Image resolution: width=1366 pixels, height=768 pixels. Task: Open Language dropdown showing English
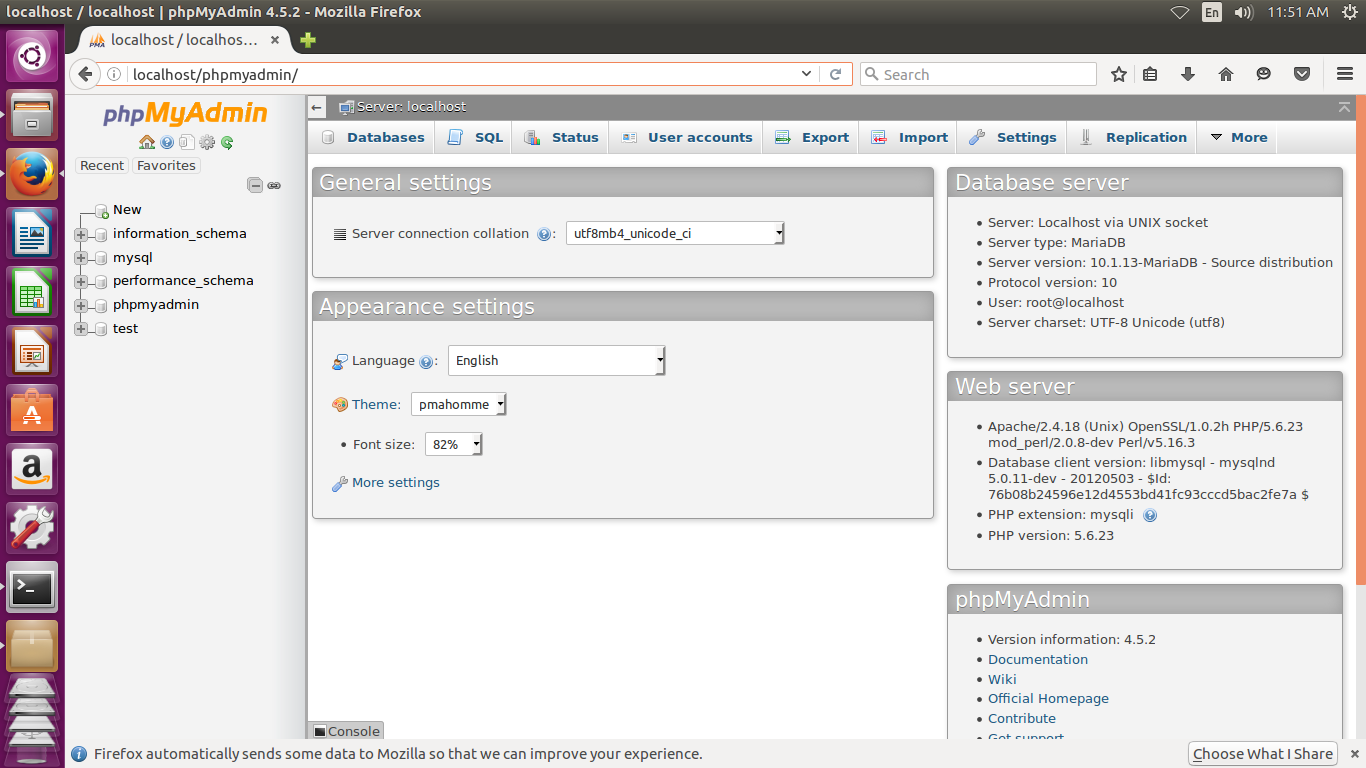(556, 361)
